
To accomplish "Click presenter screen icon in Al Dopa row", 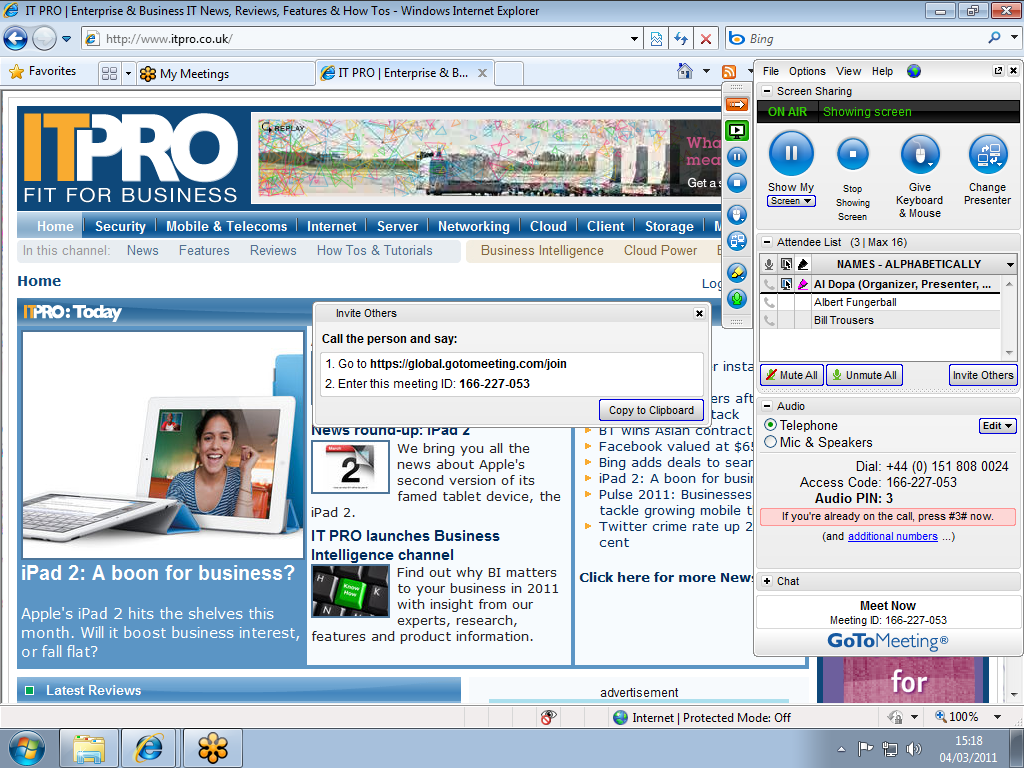I will 786,284.
